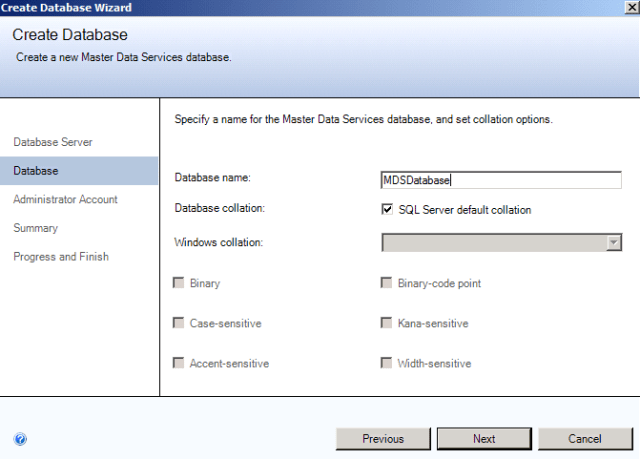
Task: Go to the Database Server step
Action: 53,142
